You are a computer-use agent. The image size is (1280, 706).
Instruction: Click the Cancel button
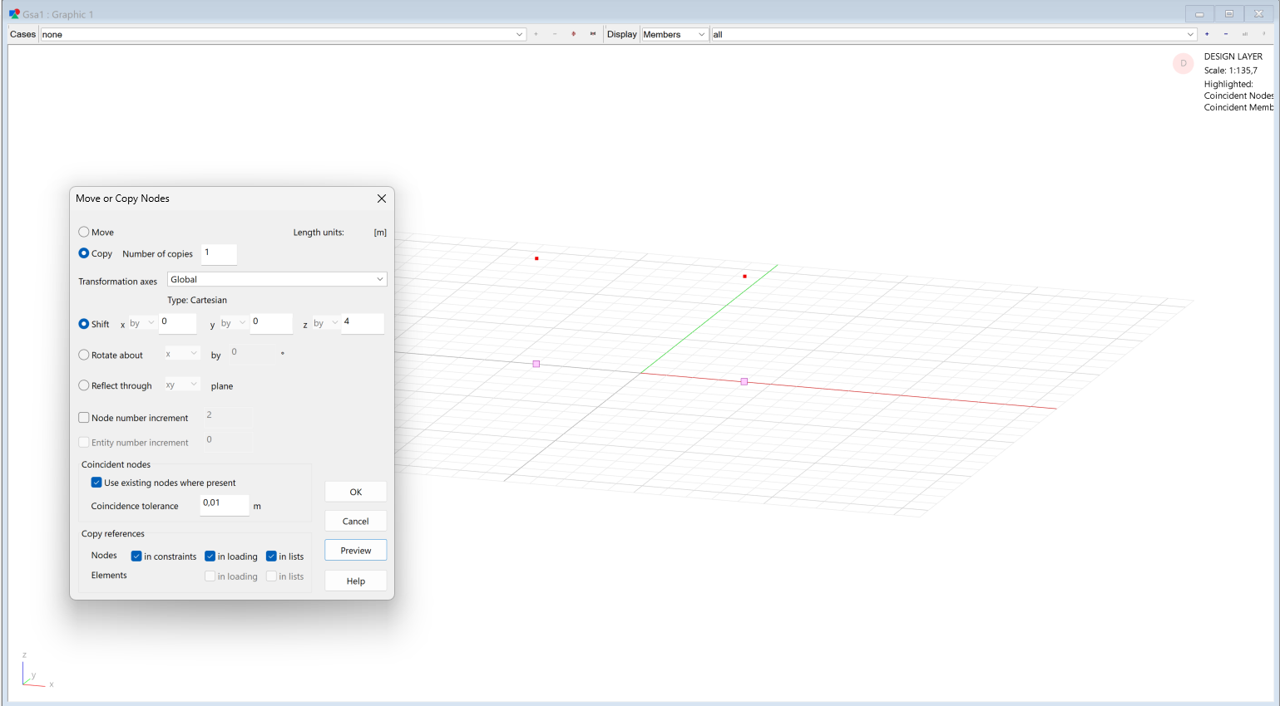point(355,521)
